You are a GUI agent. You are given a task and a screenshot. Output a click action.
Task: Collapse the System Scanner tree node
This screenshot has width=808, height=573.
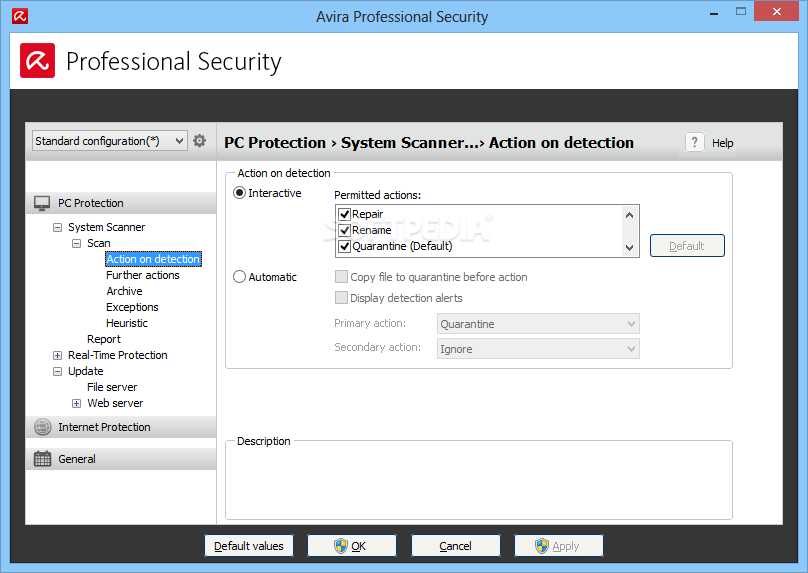[58, 227]
